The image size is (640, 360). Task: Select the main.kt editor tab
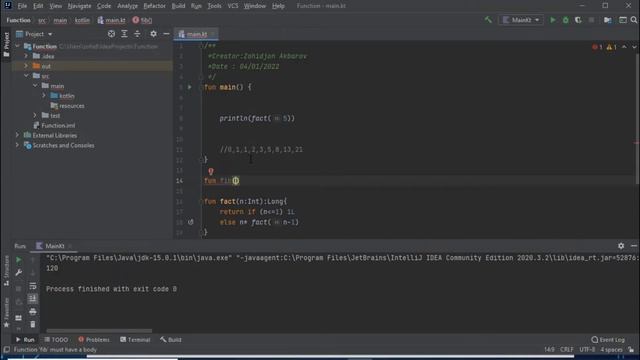point(196,34)
